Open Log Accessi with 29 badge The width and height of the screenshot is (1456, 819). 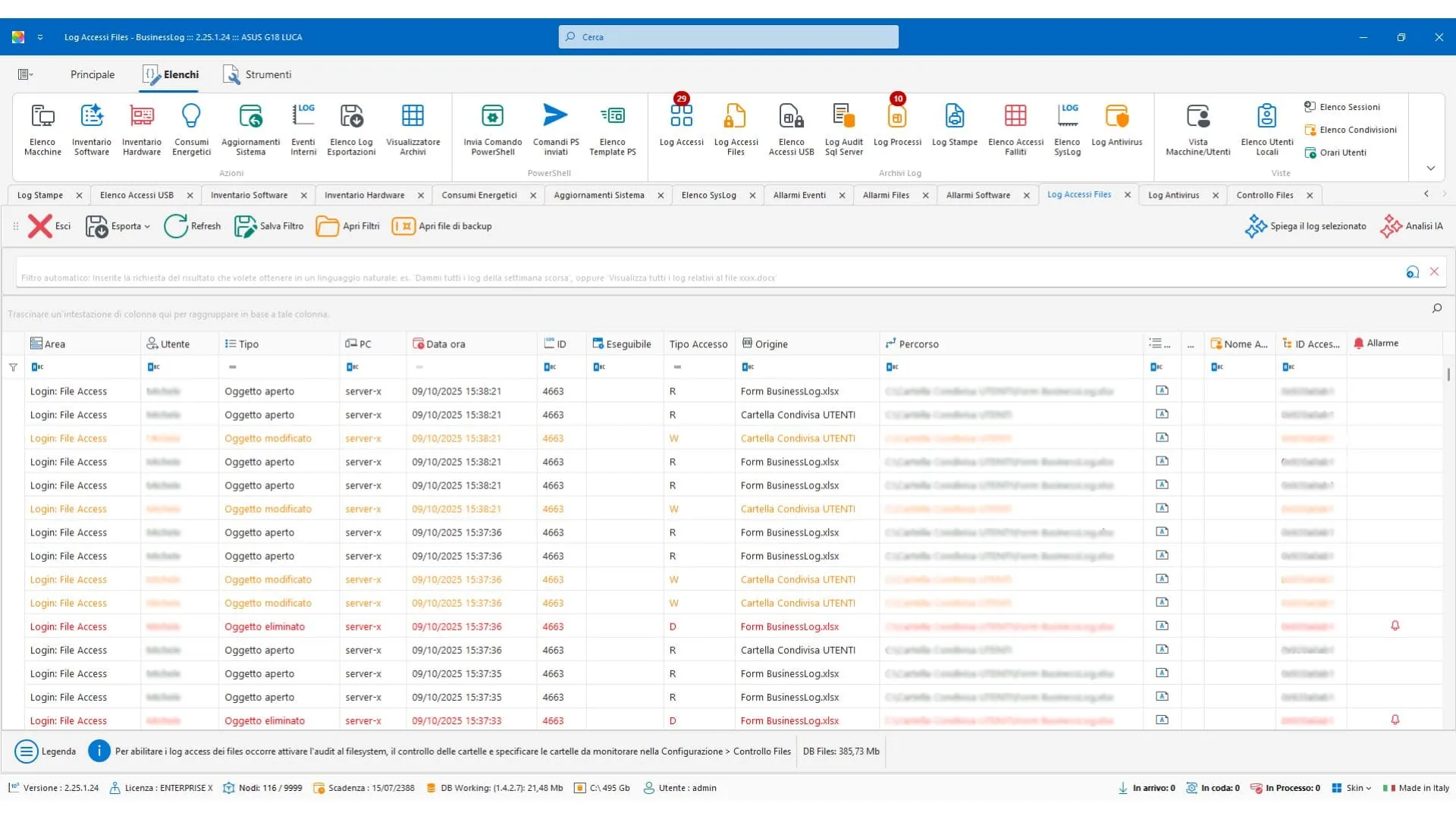(x=681, y=125)
